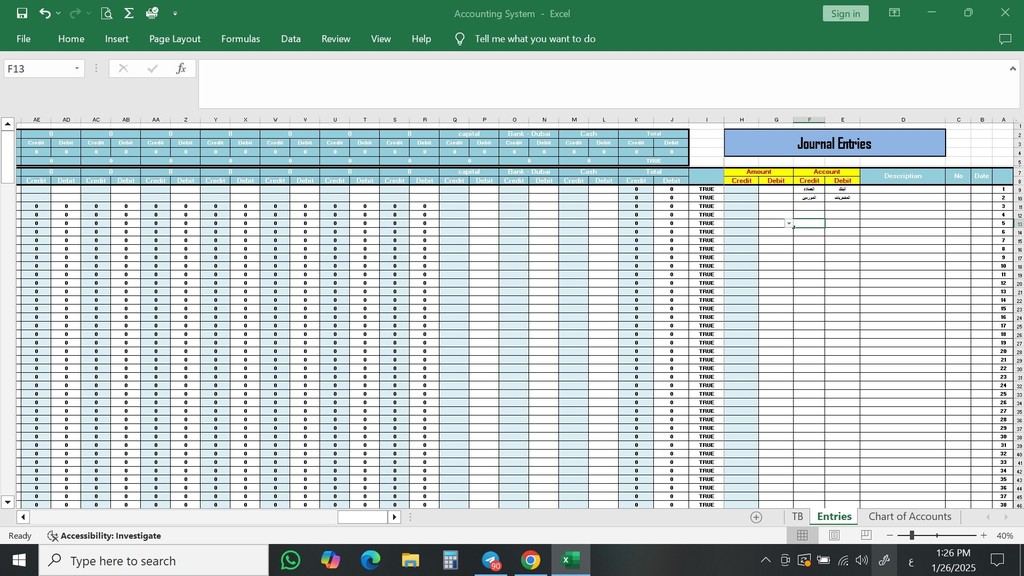Screen dimensions: 1024x576
Task: Switch to the TB sheet tab
Action: click(797, 517)
